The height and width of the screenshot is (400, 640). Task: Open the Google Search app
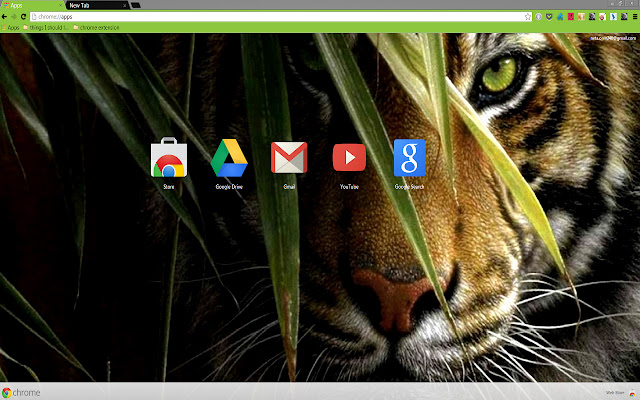409,158
